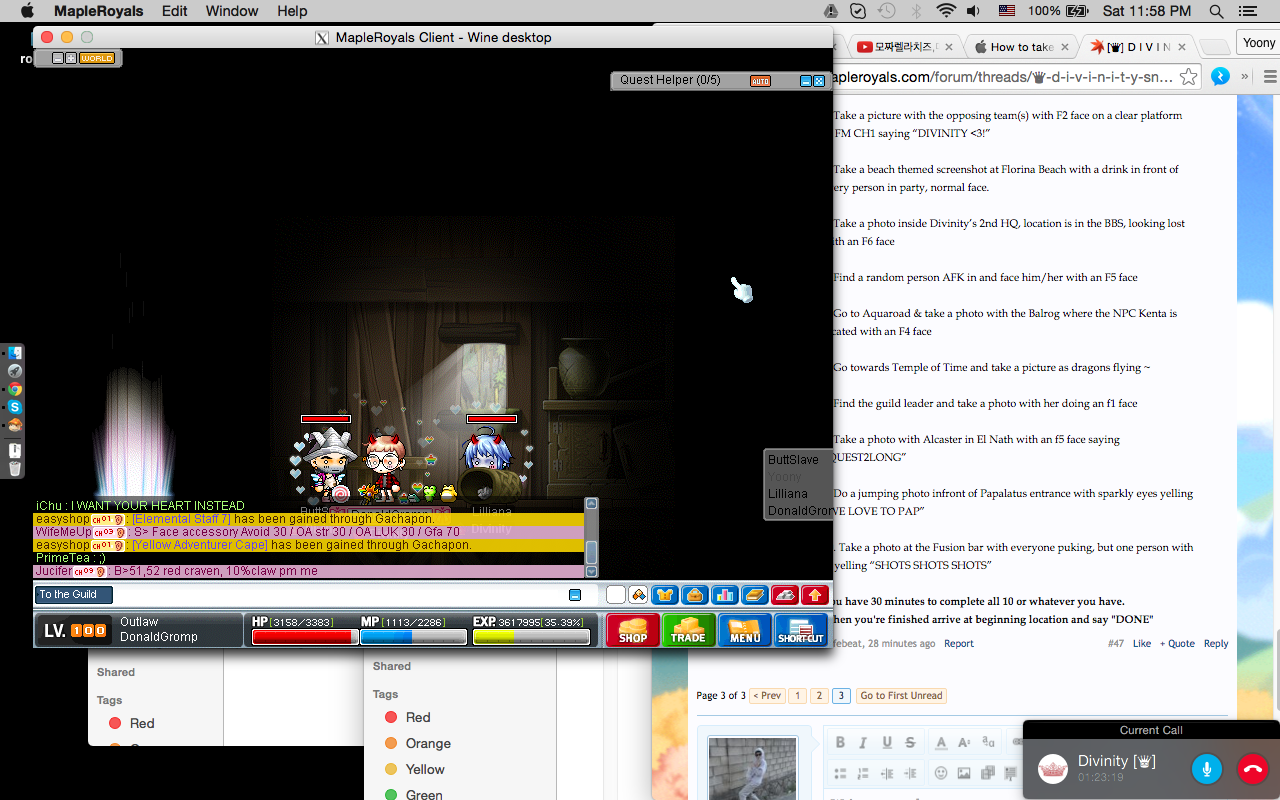This screenshot has width=1280, height=800.
Task: Toggle Italic in the forum editor
Action: coord(864,742)
